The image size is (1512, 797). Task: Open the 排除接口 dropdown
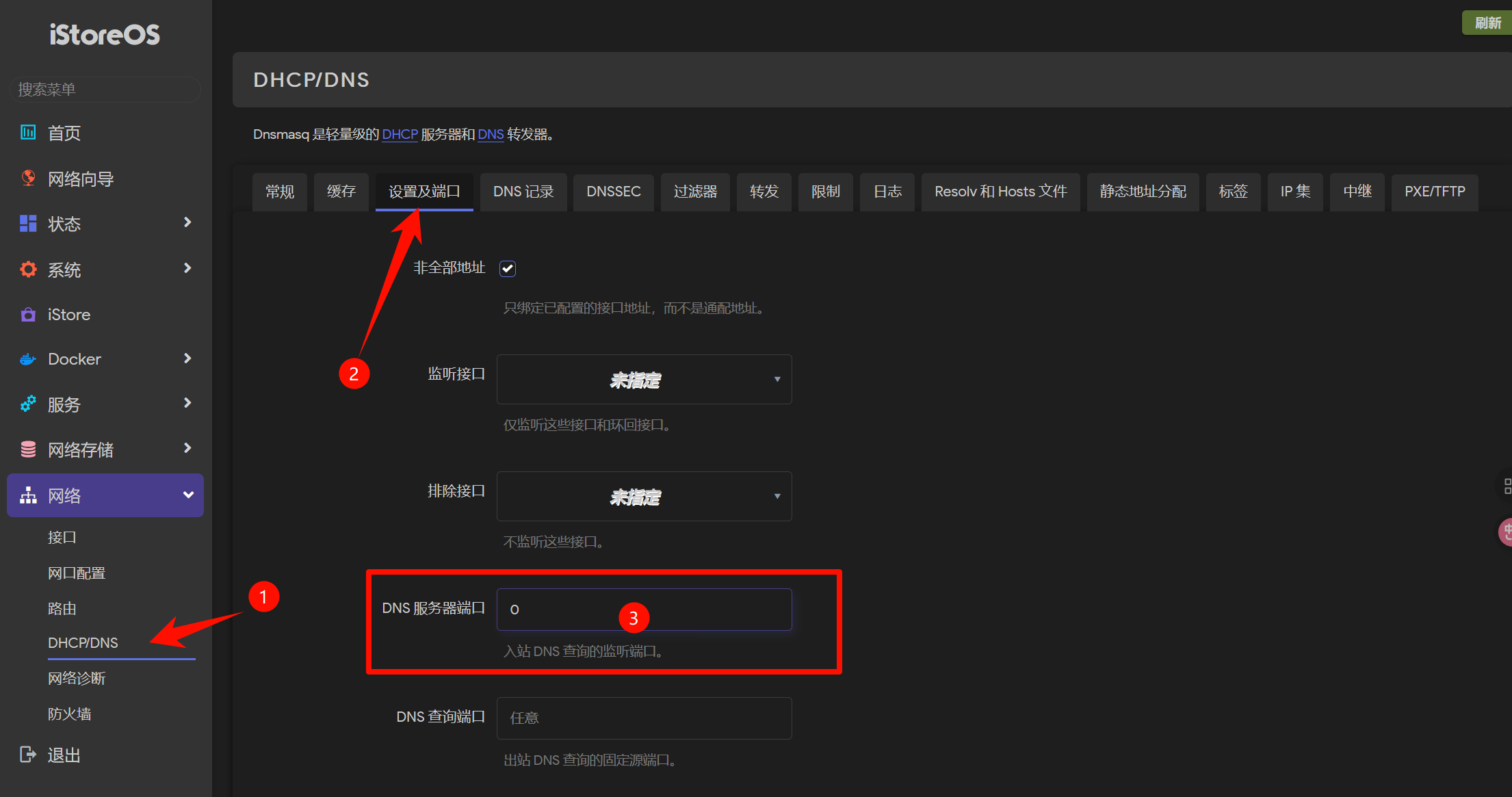[x=644, y=497]
